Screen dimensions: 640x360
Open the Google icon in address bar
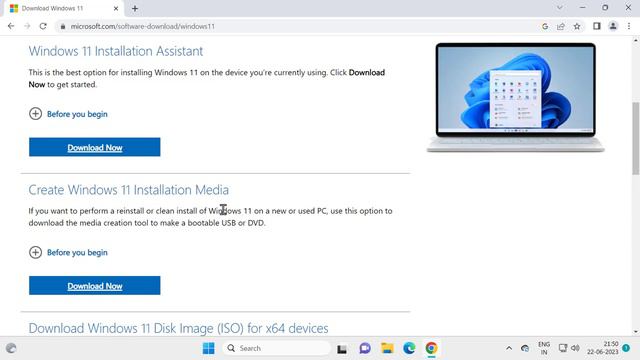[545, 27]
